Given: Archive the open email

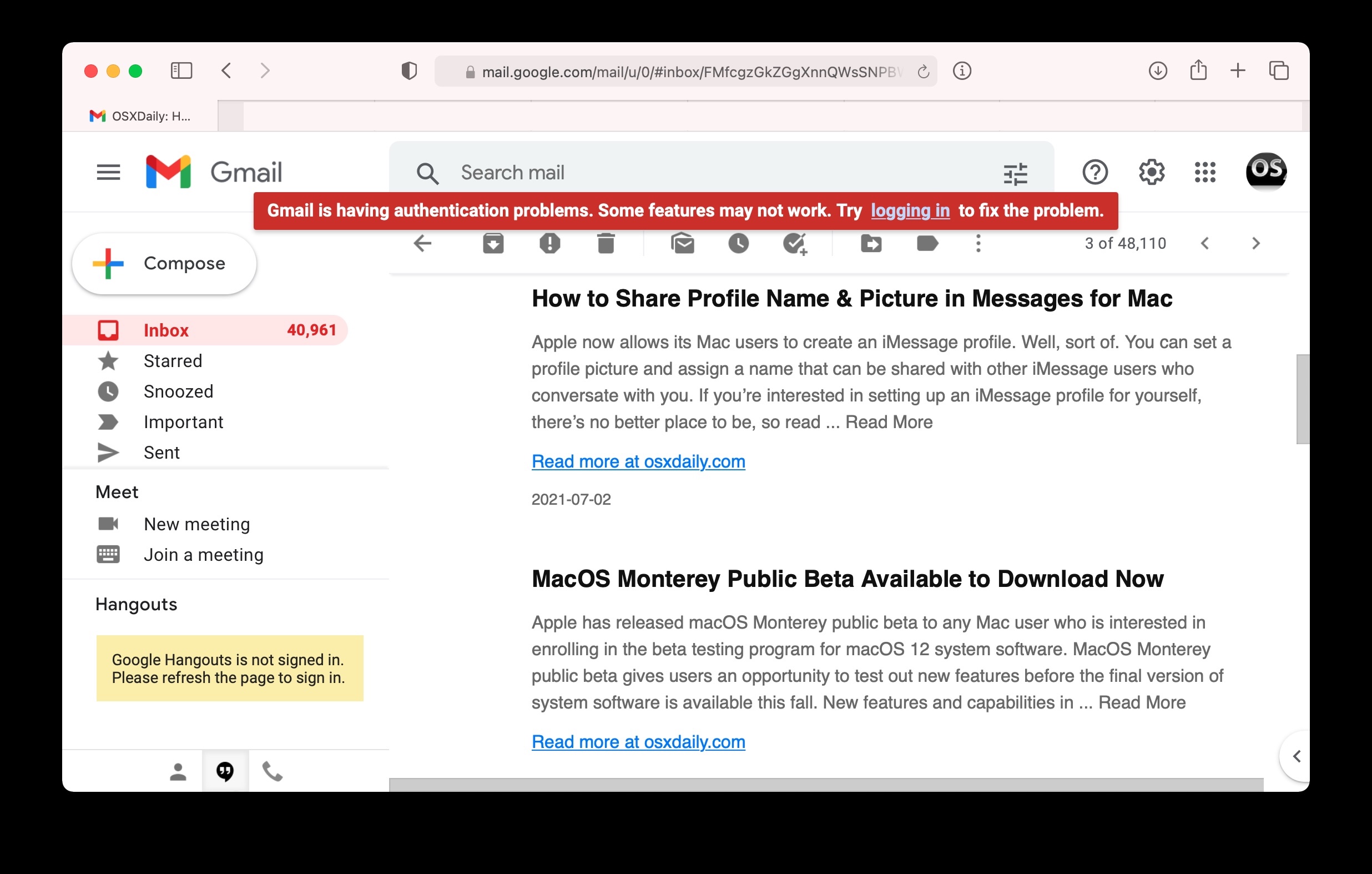Looking at the screenshot, I should [493, 244].
